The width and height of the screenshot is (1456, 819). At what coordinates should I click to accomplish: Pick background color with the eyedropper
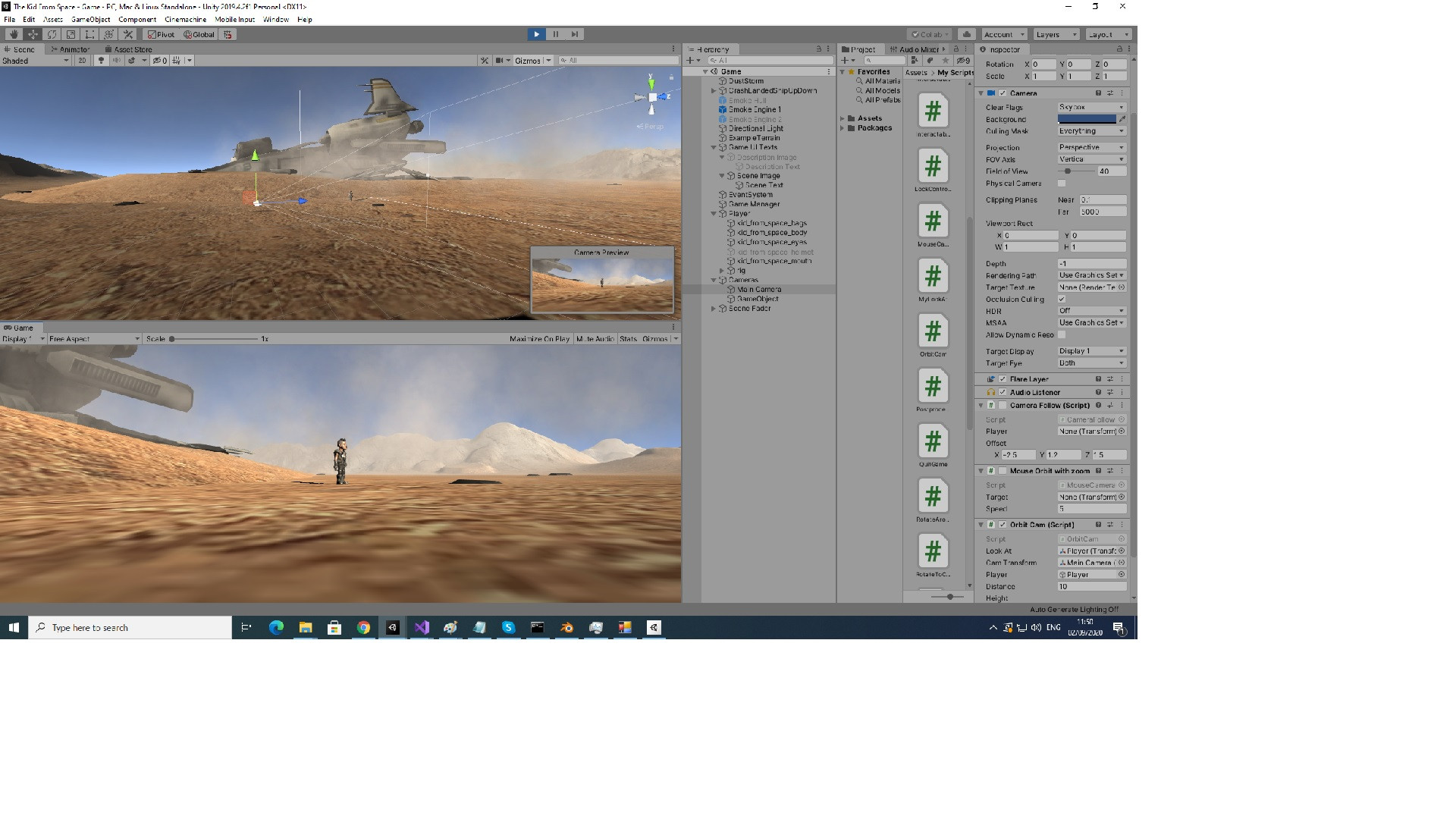(1122, 119)
